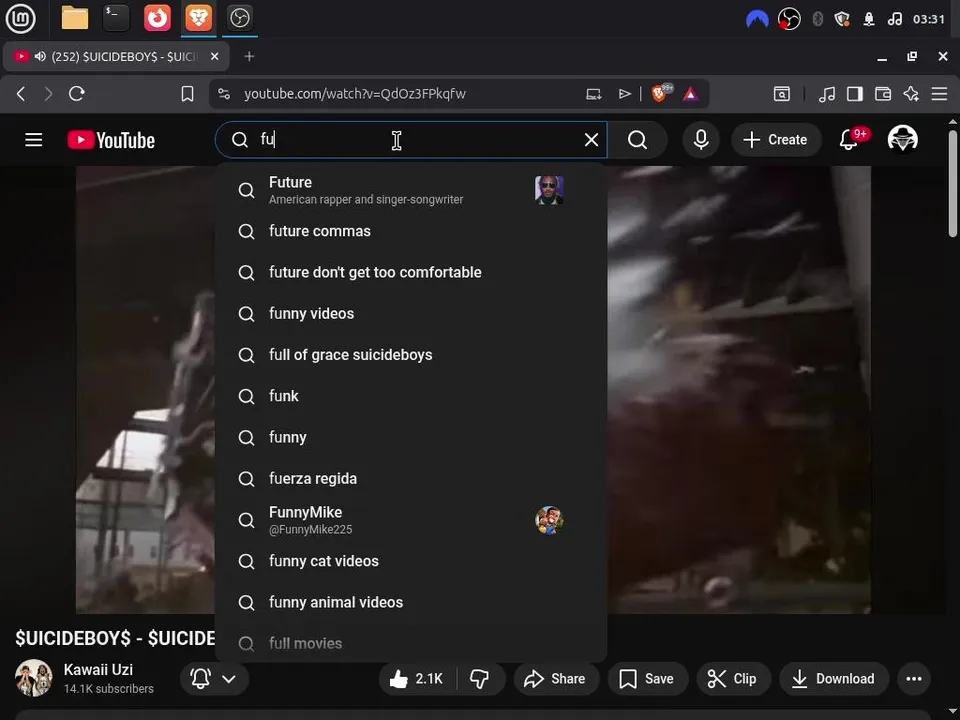Click the address bar URL

(355, 94)
